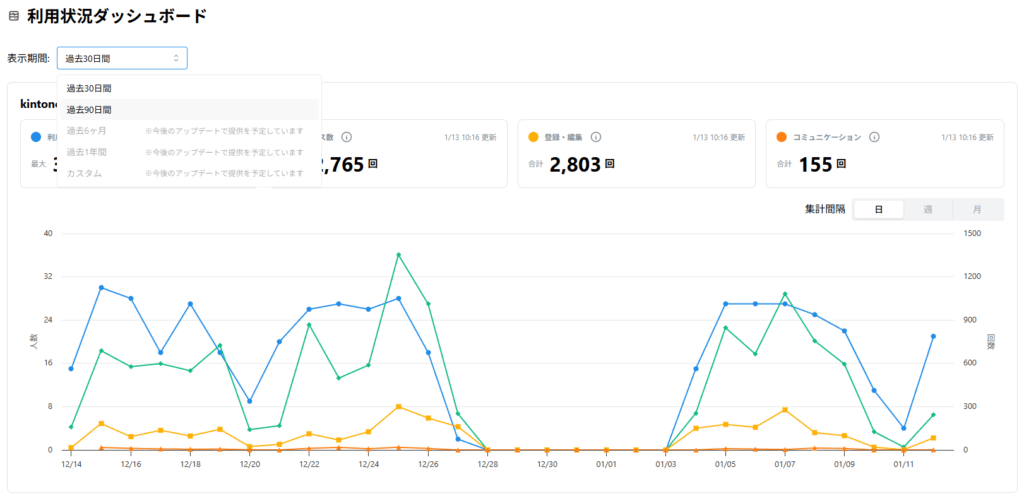
Task: Select the 過去6ヶ月 period option
Action: tap(86, 131)
